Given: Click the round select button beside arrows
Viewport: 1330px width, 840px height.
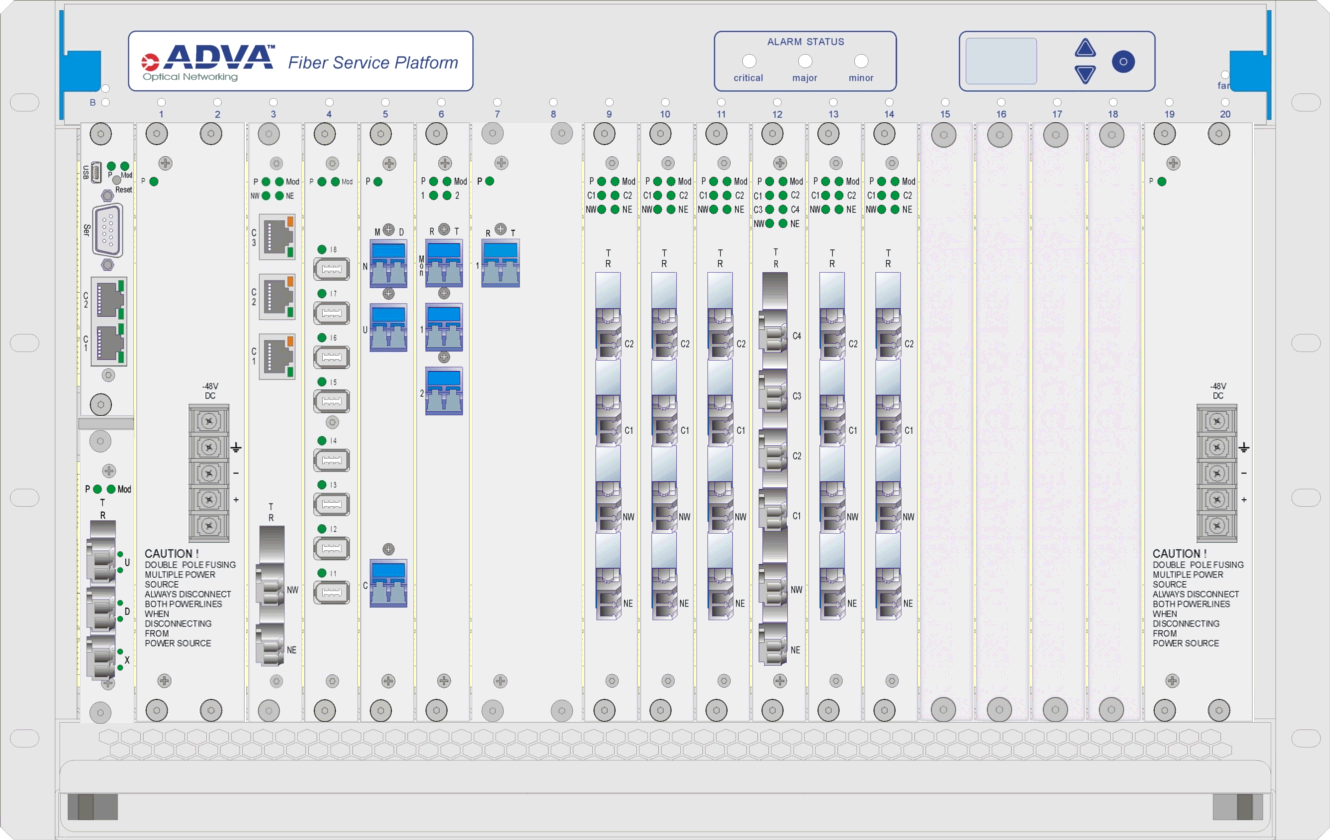Looking at the screenshot, I should point(1123,62).
